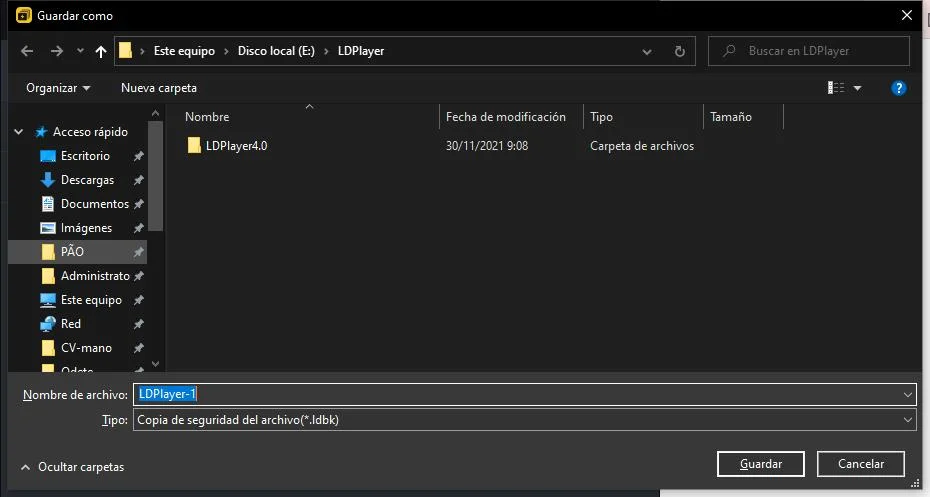Open the blue help icon
The height and width of the screenshot is (497, 930).
[x=899, y=88]
